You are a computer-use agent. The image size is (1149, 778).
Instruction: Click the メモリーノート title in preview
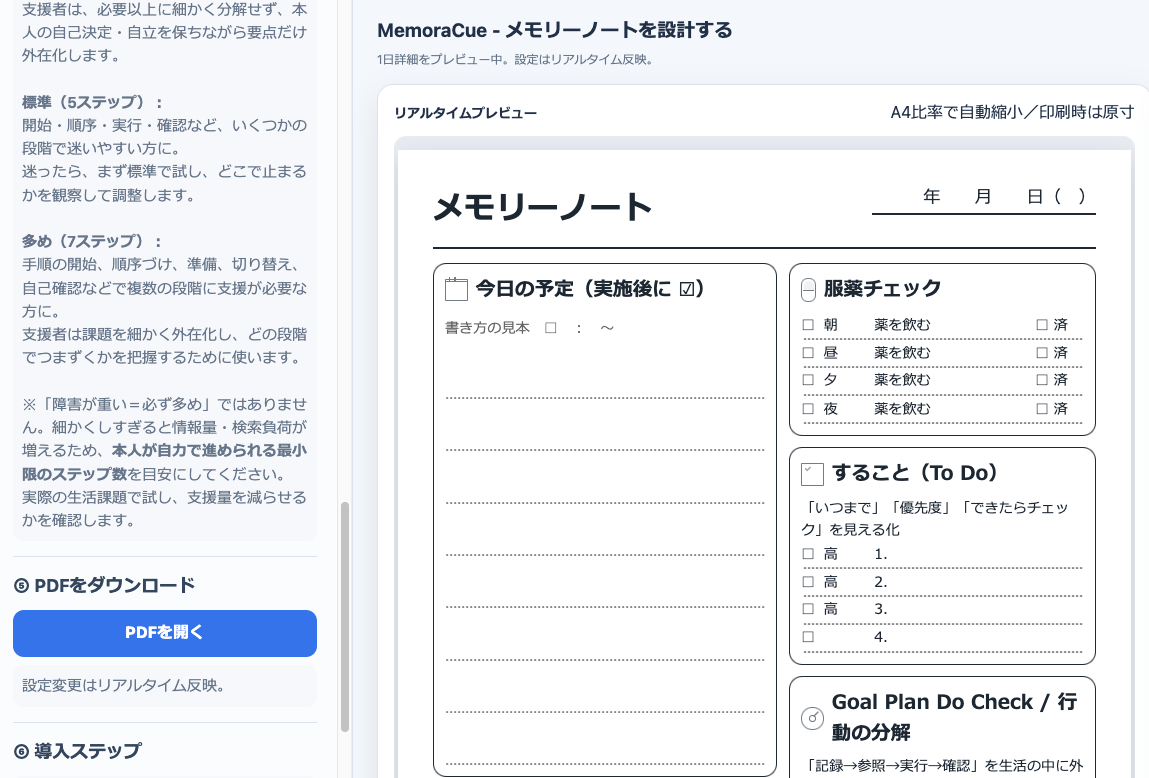coord(542,207)
